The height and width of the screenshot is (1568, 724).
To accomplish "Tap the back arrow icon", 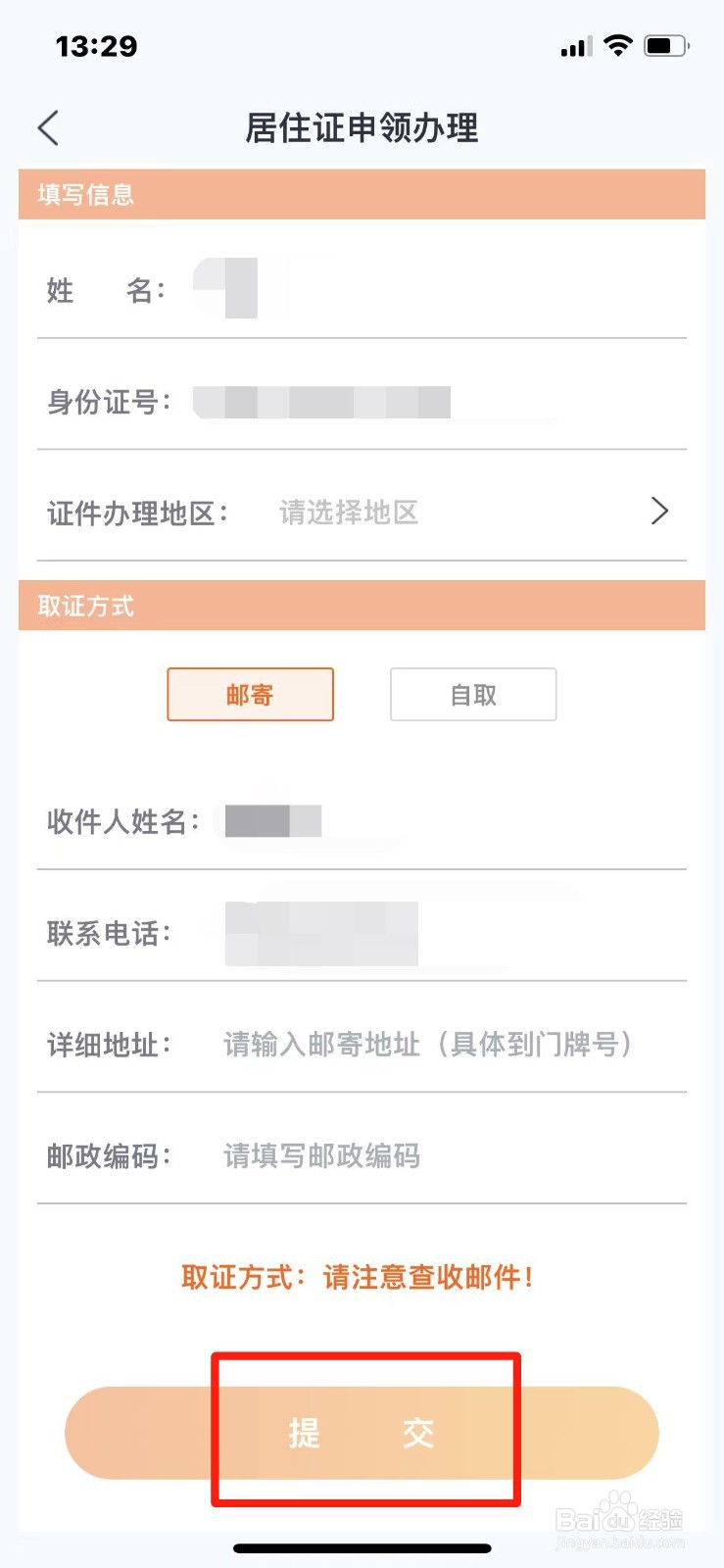I will point(49,127).
